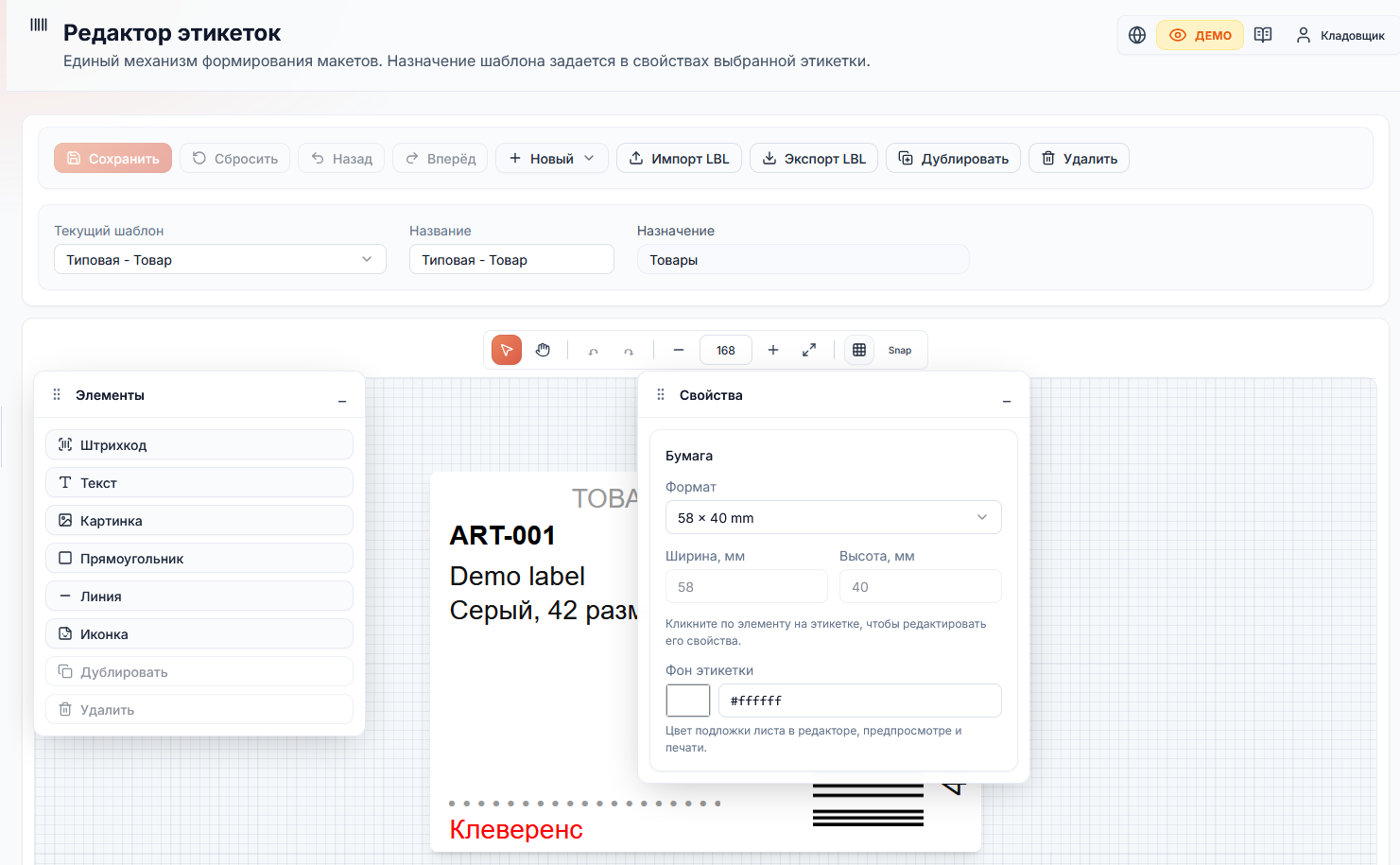Screen dimensions: 1400x865
Task: Select the pointer selection tool
Action: pos(507,350)
